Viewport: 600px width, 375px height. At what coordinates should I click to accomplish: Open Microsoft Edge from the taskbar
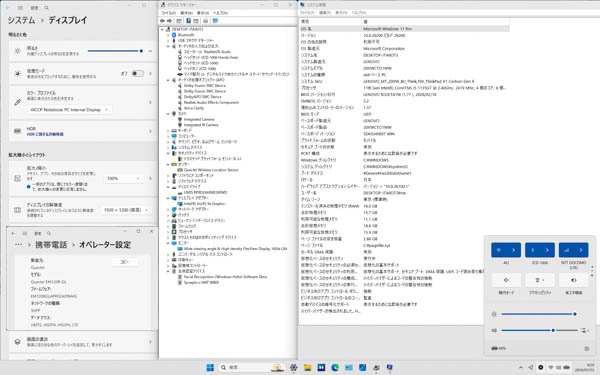pos(335,367)
